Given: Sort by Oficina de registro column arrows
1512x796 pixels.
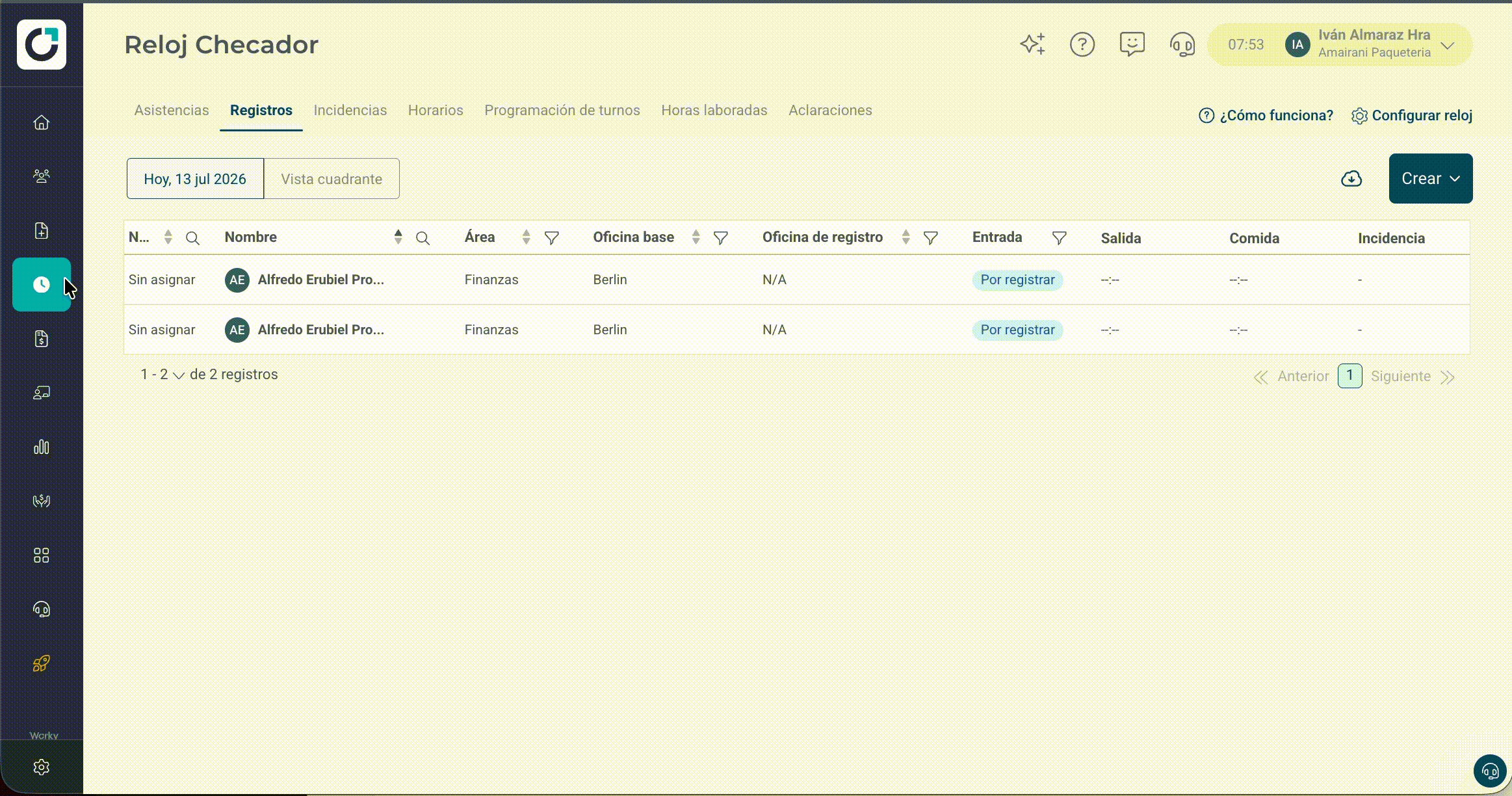Looking at the screenshot, I should (906, 237).
